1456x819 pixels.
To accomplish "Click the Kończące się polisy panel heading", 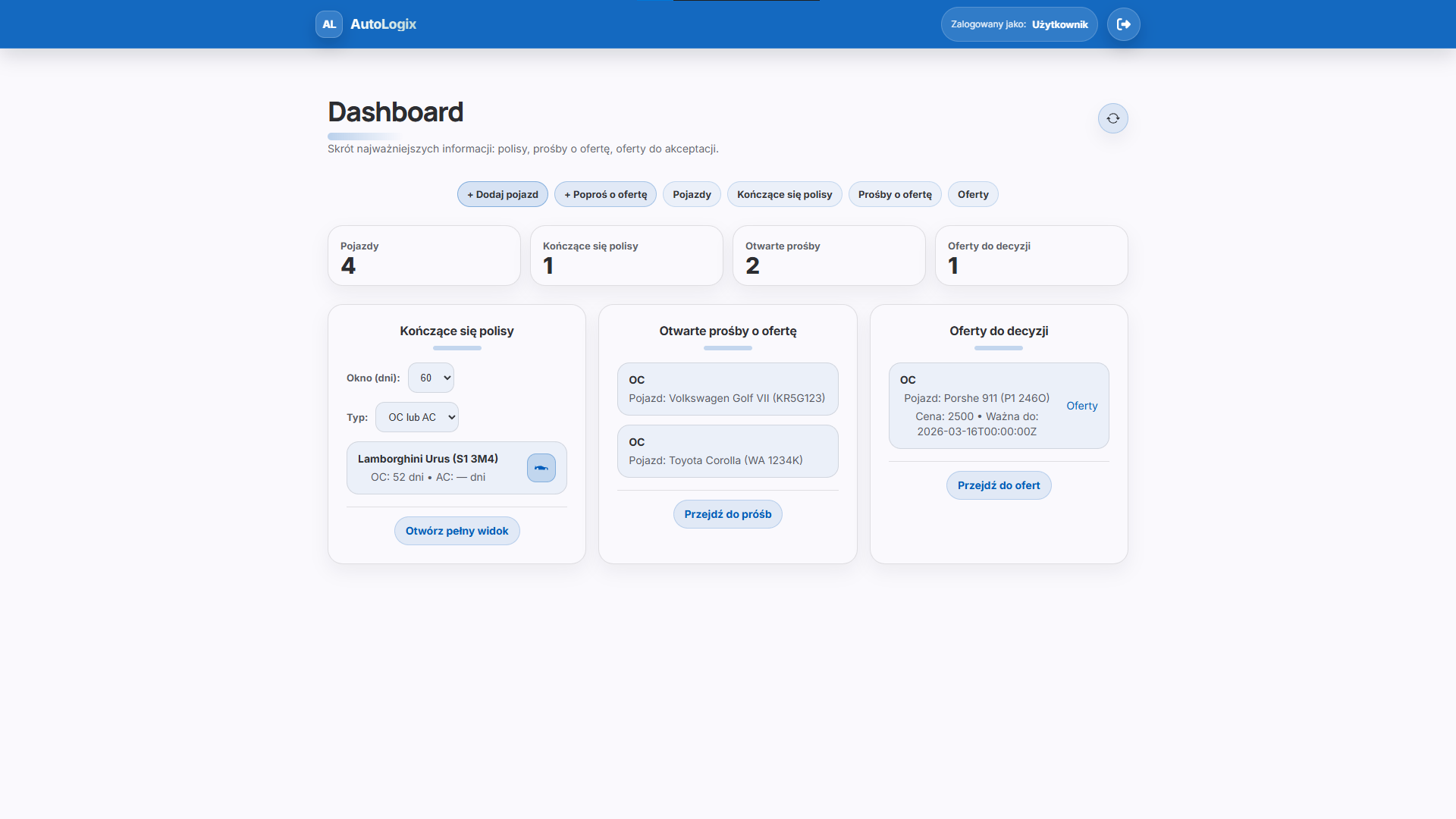I will 457,331.
